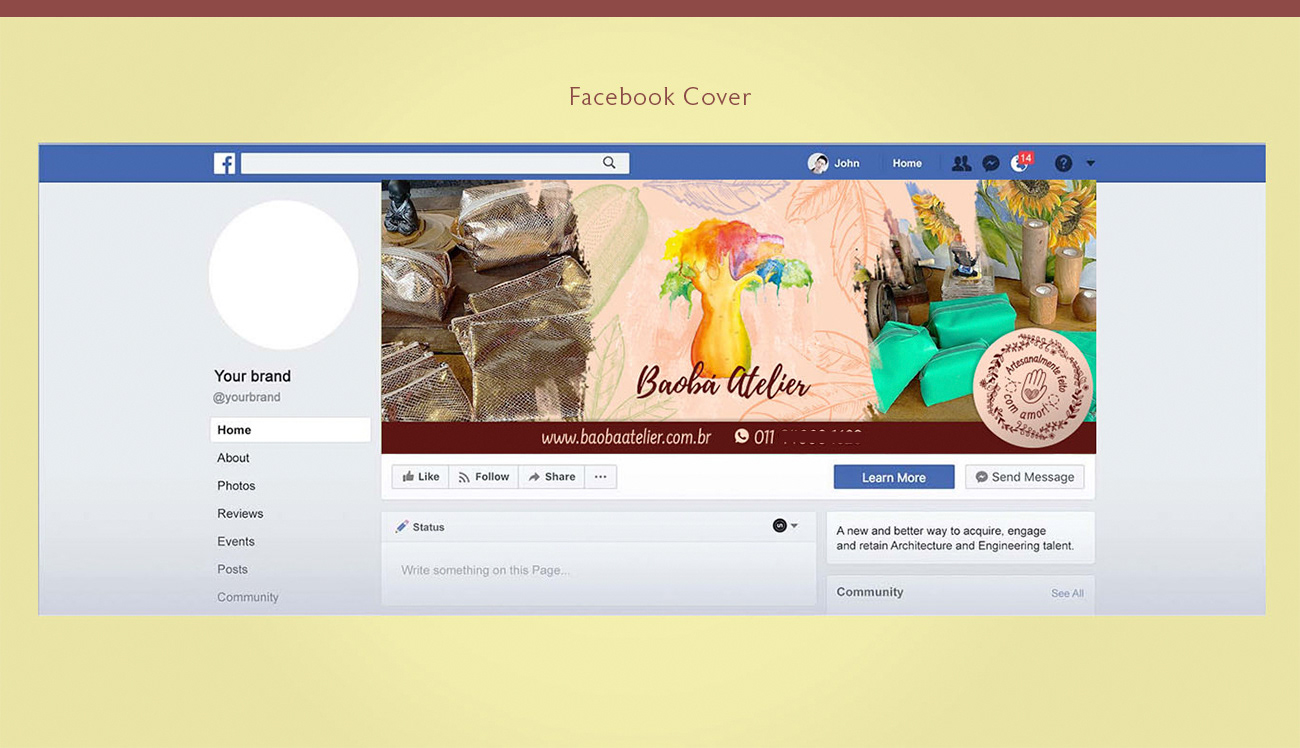The width and height of the screenshot is (1300, 748).
Task: Open the help question mark icon
Action: pyautogui.click(x=1063, y=163)
